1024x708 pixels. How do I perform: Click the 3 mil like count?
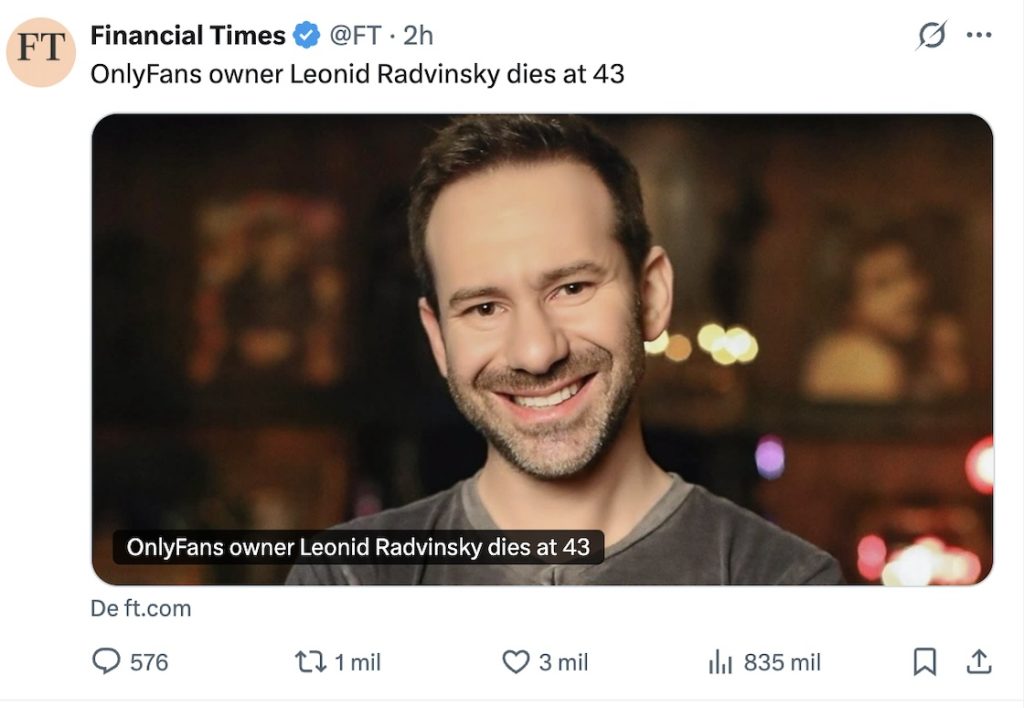[x=564, y=662]
